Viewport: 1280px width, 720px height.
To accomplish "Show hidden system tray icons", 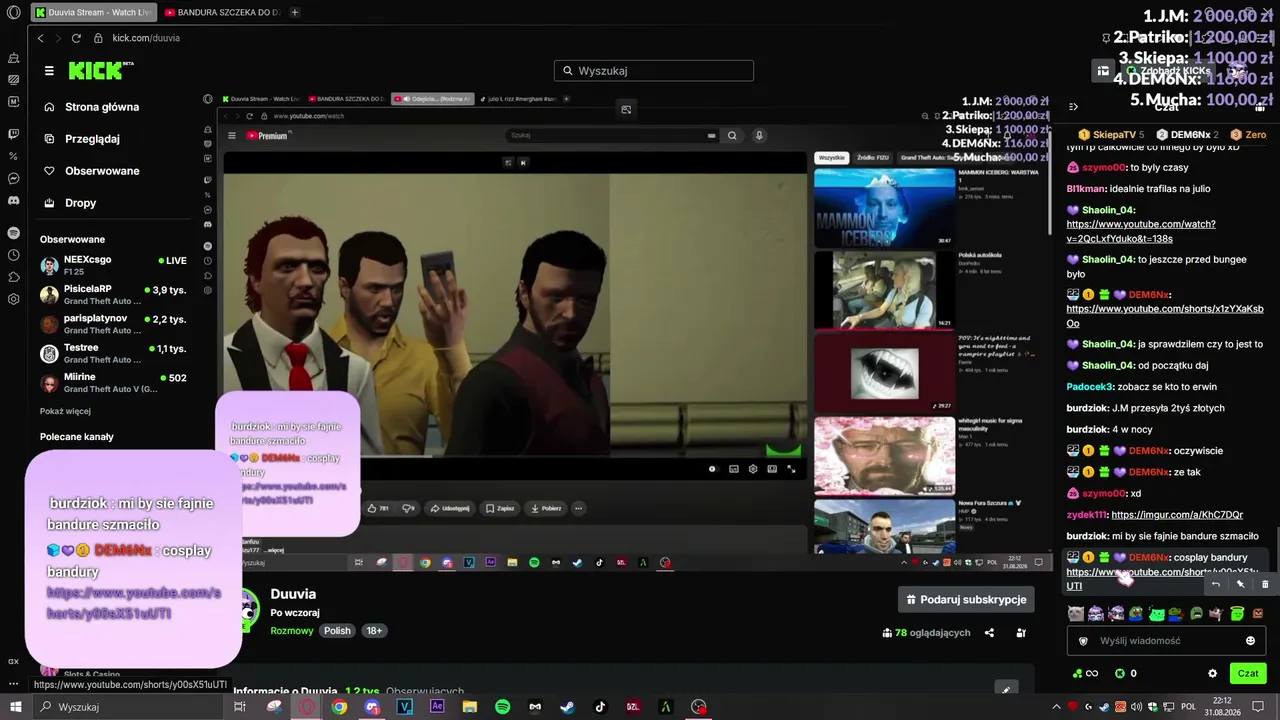I will (x=1058, y=707).
